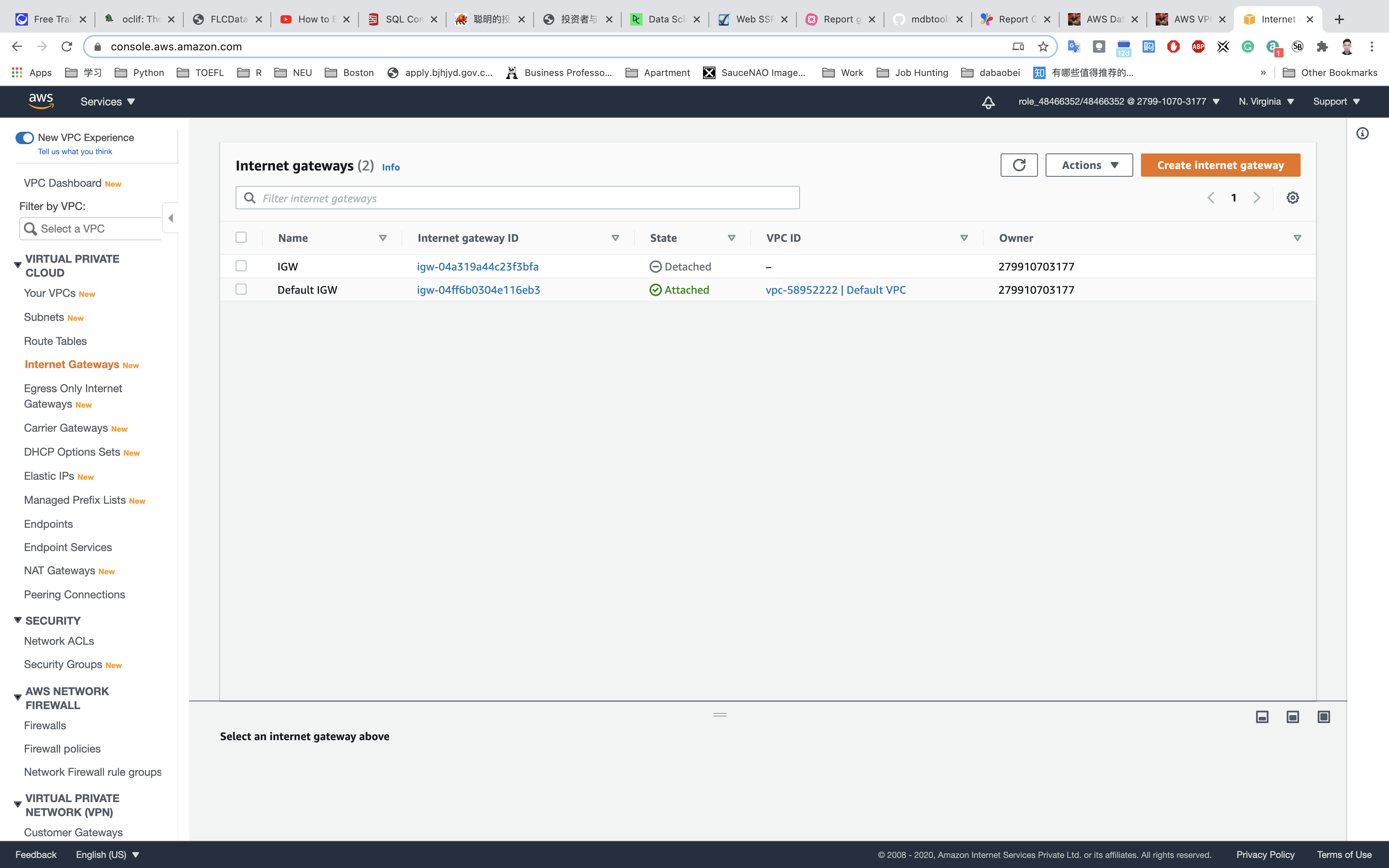Bookmark this page with star icon
The width and height of the screenshot is (1389, 868).
(x=1043, y=46)
